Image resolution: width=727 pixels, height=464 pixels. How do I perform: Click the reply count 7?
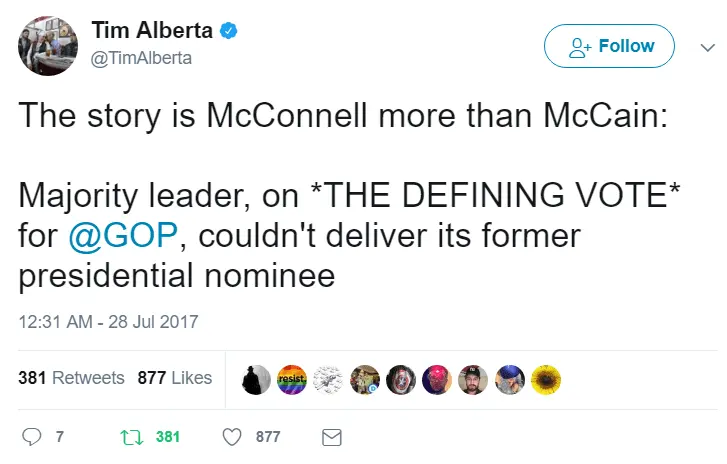coord(60,437)
